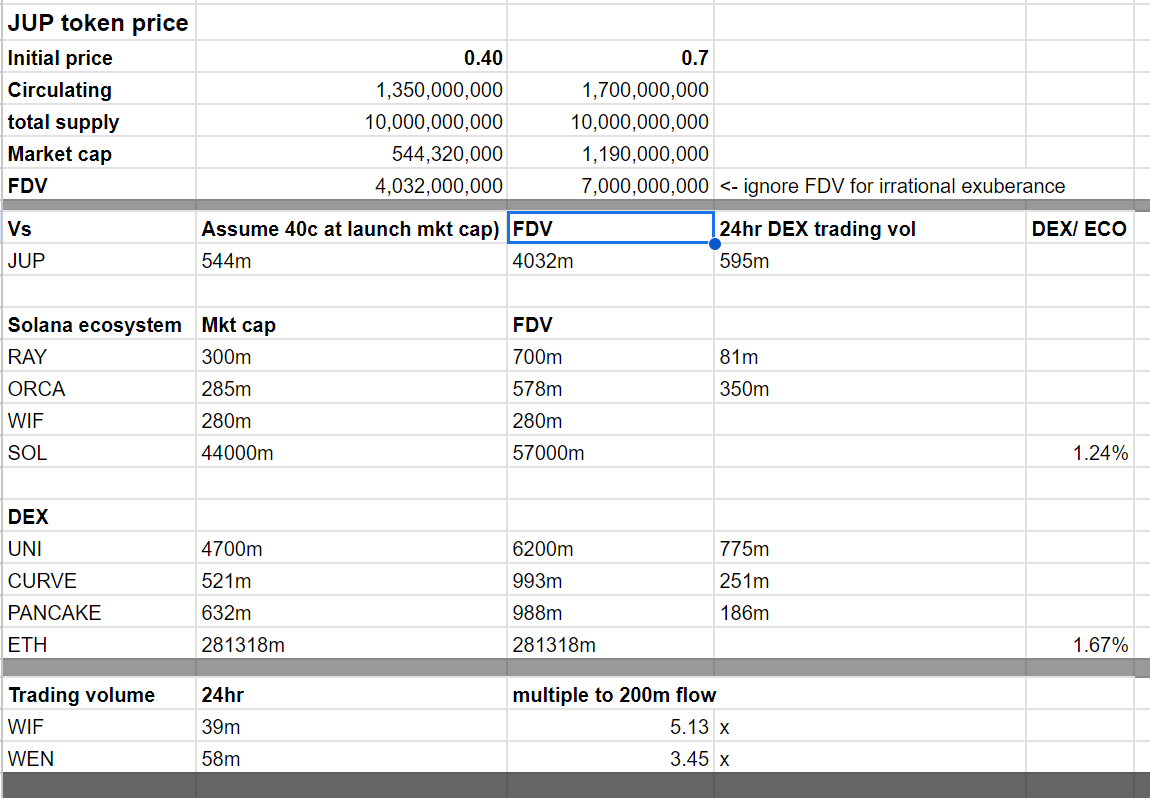This screenshot has width=1150, height=798.
Task: Select JUP's 544m market cap cell
Action: tap(351, 260)
